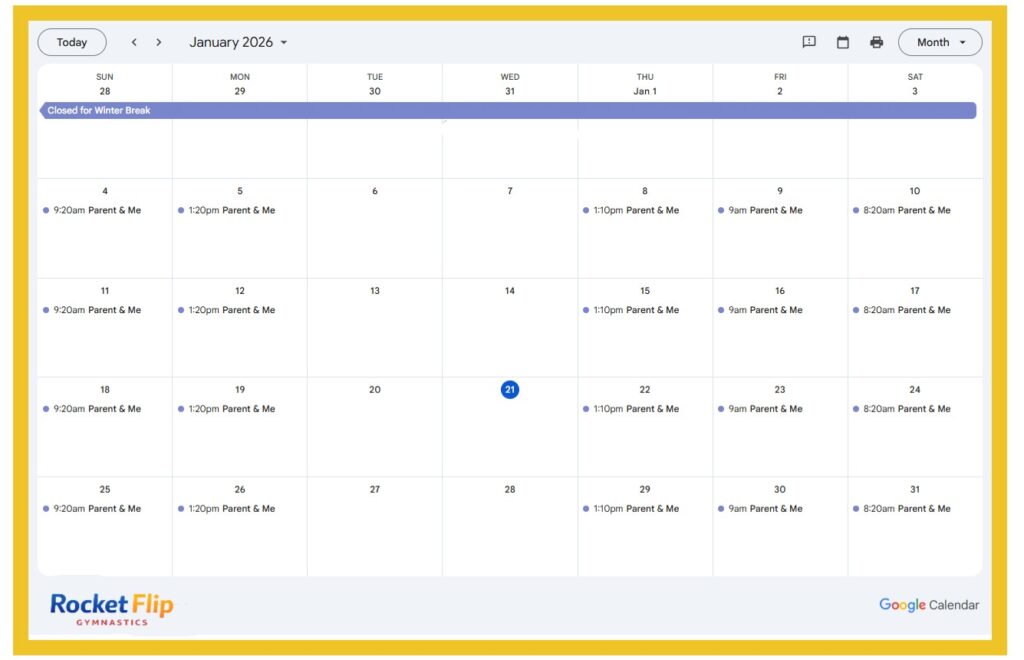This screenshot has height=660, width=1024.
Task: Open the Month view dropdown
Action: click(940, 42)
